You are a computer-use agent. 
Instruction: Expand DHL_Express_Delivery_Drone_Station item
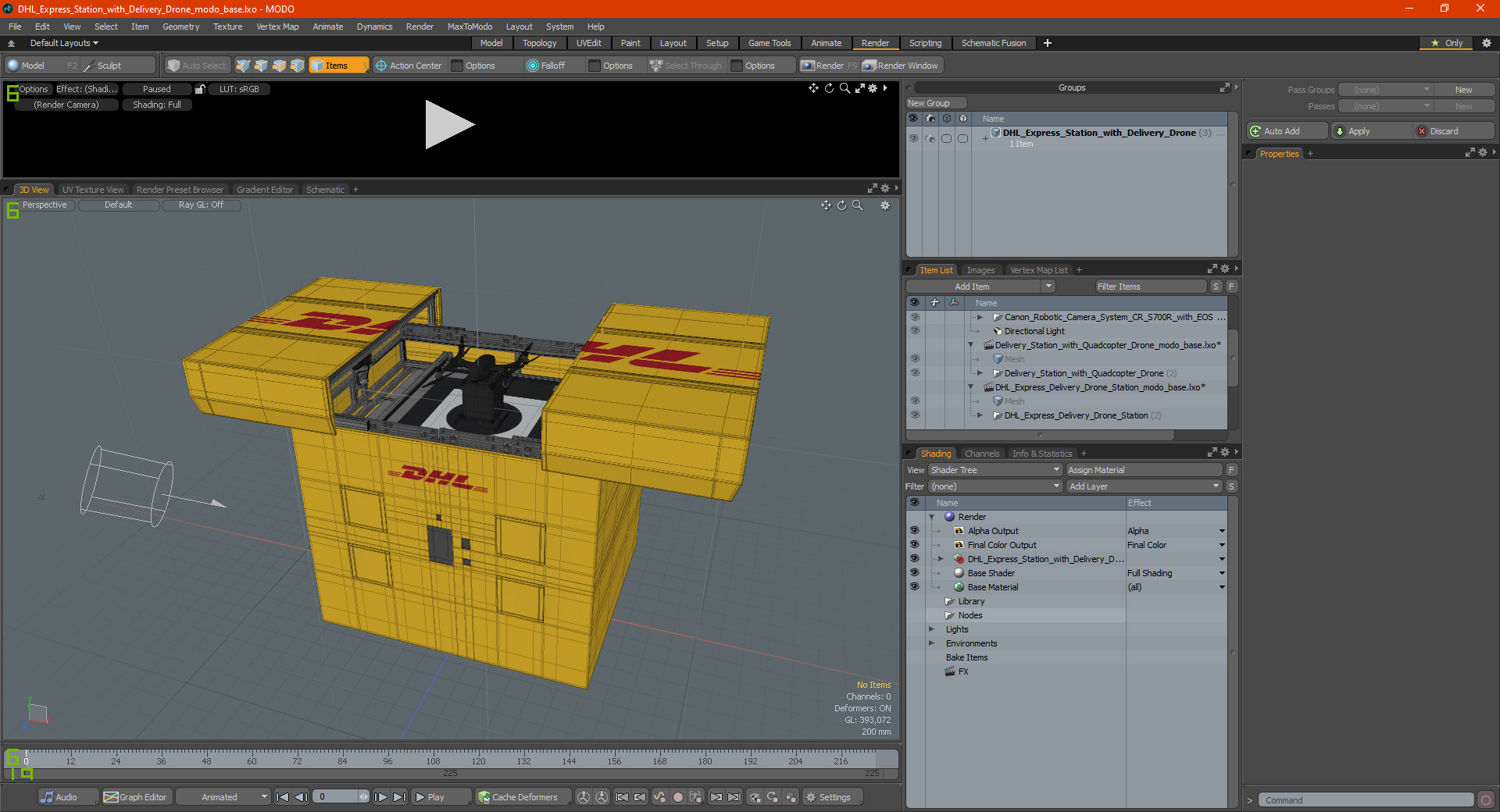(x=980, y=415)
